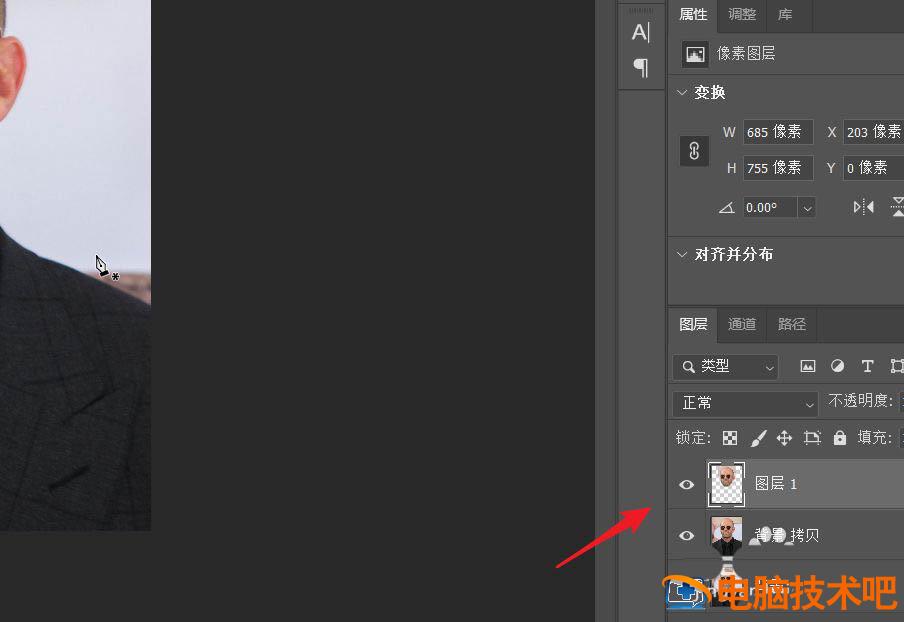Click the width input field showing 685 像素
The image size is (904, 622).
click(777, 132)
